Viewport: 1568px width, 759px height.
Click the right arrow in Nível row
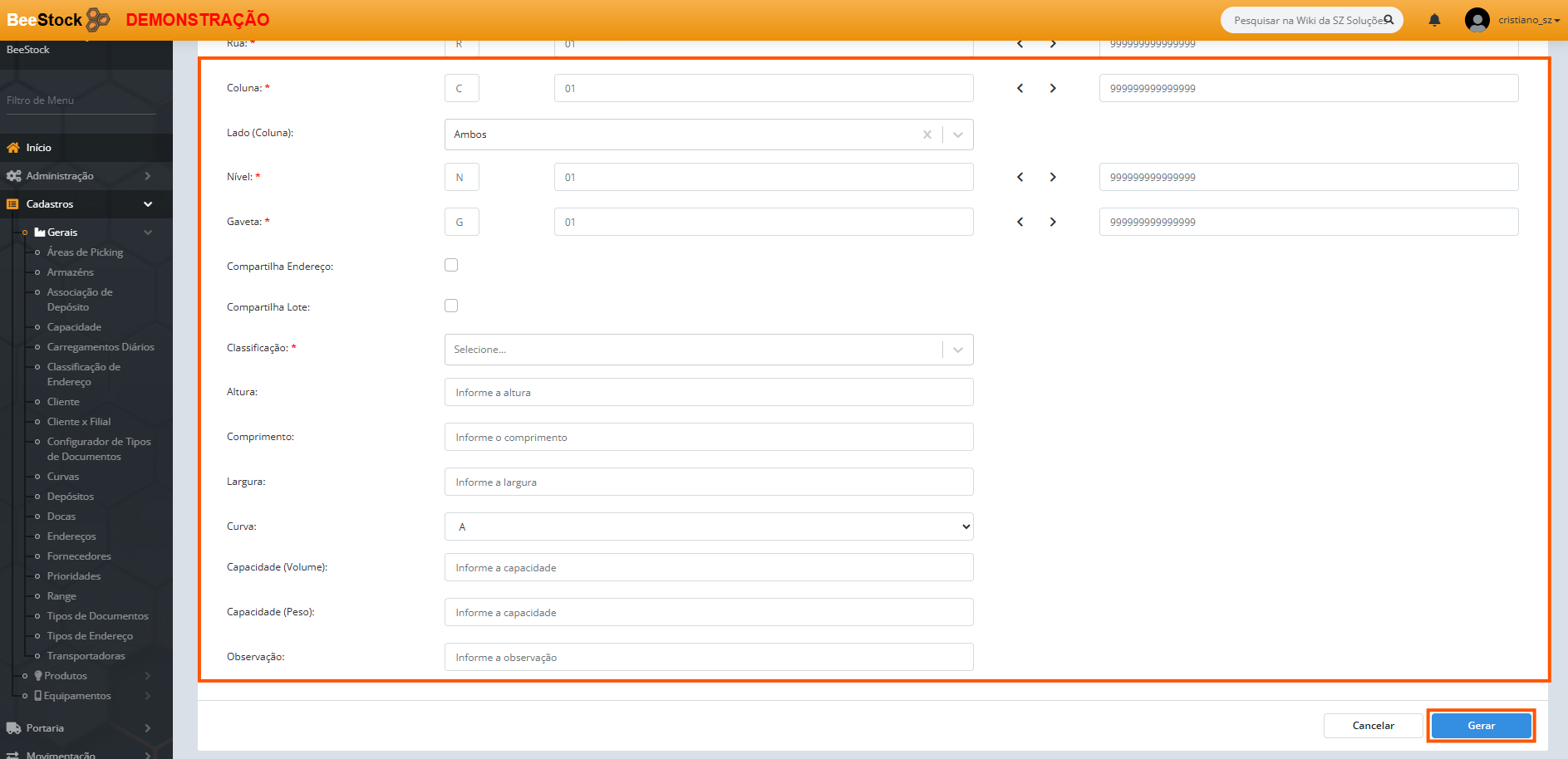1053,177
